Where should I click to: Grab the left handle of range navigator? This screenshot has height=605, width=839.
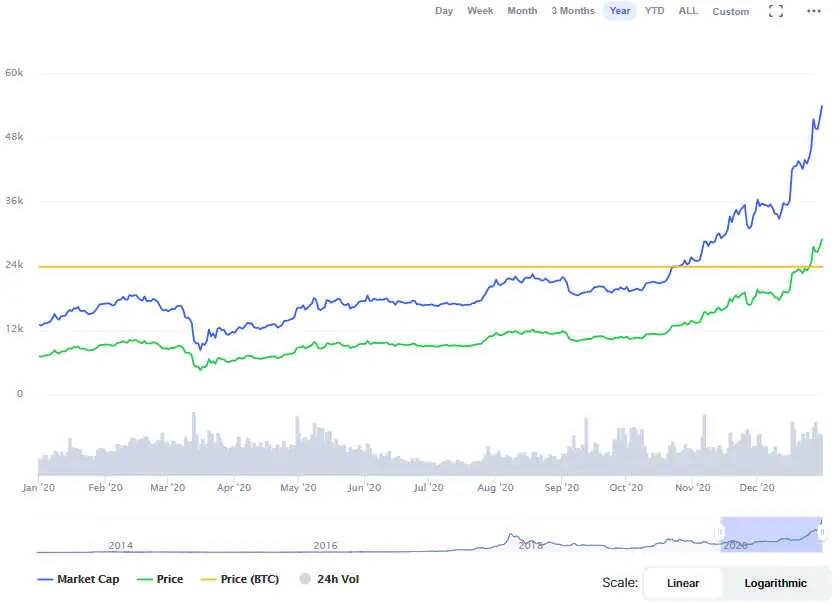720,532
